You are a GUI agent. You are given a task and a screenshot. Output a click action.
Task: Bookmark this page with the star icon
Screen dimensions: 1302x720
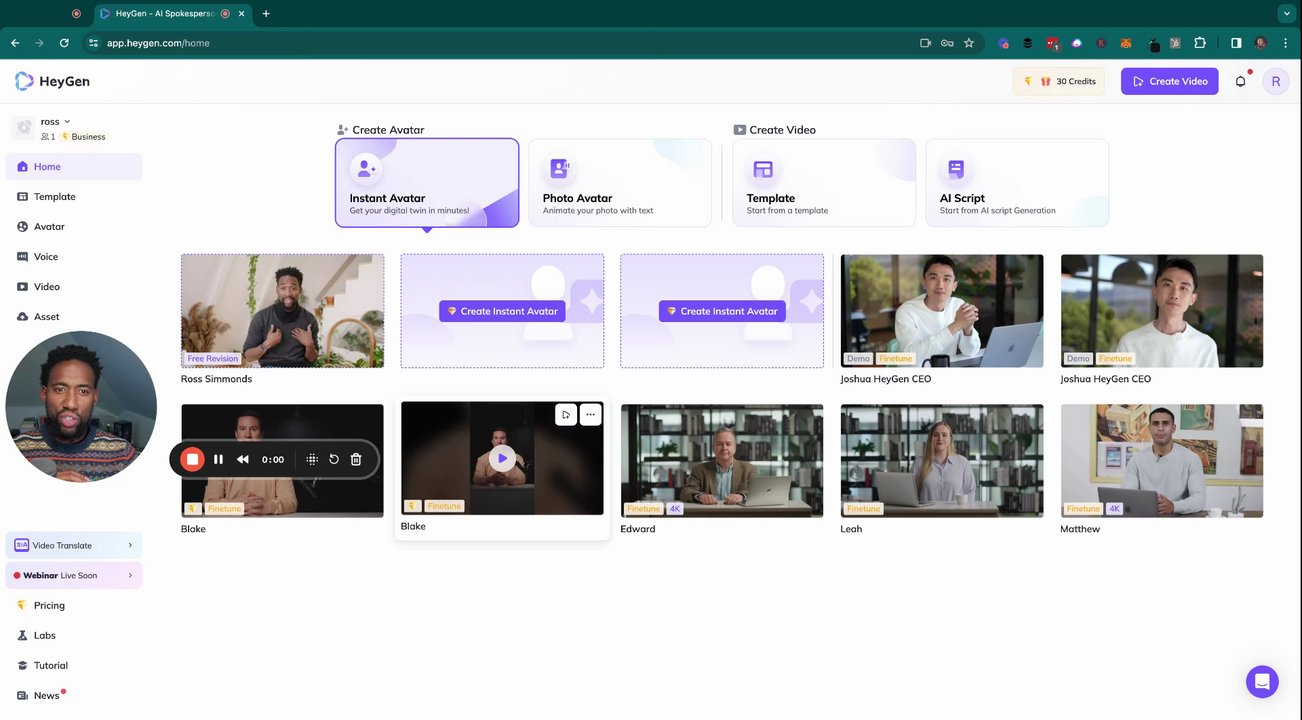point(969,43)
